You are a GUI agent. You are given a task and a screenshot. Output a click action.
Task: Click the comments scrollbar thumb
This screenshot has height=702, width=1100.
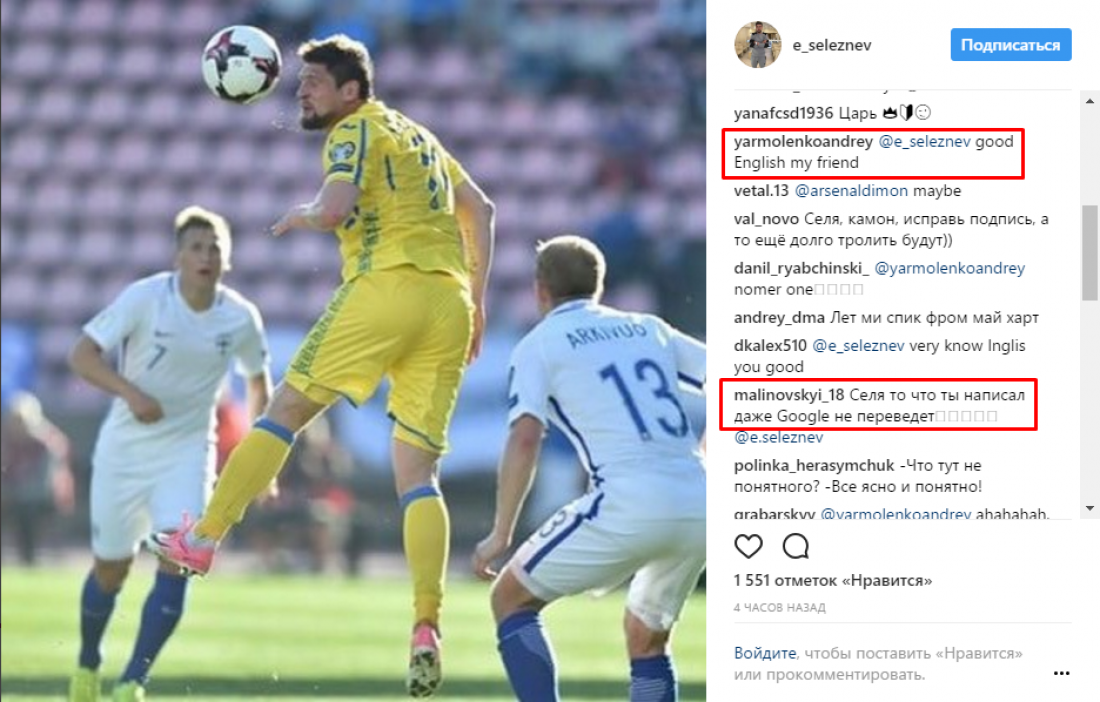coord(1089,252)
